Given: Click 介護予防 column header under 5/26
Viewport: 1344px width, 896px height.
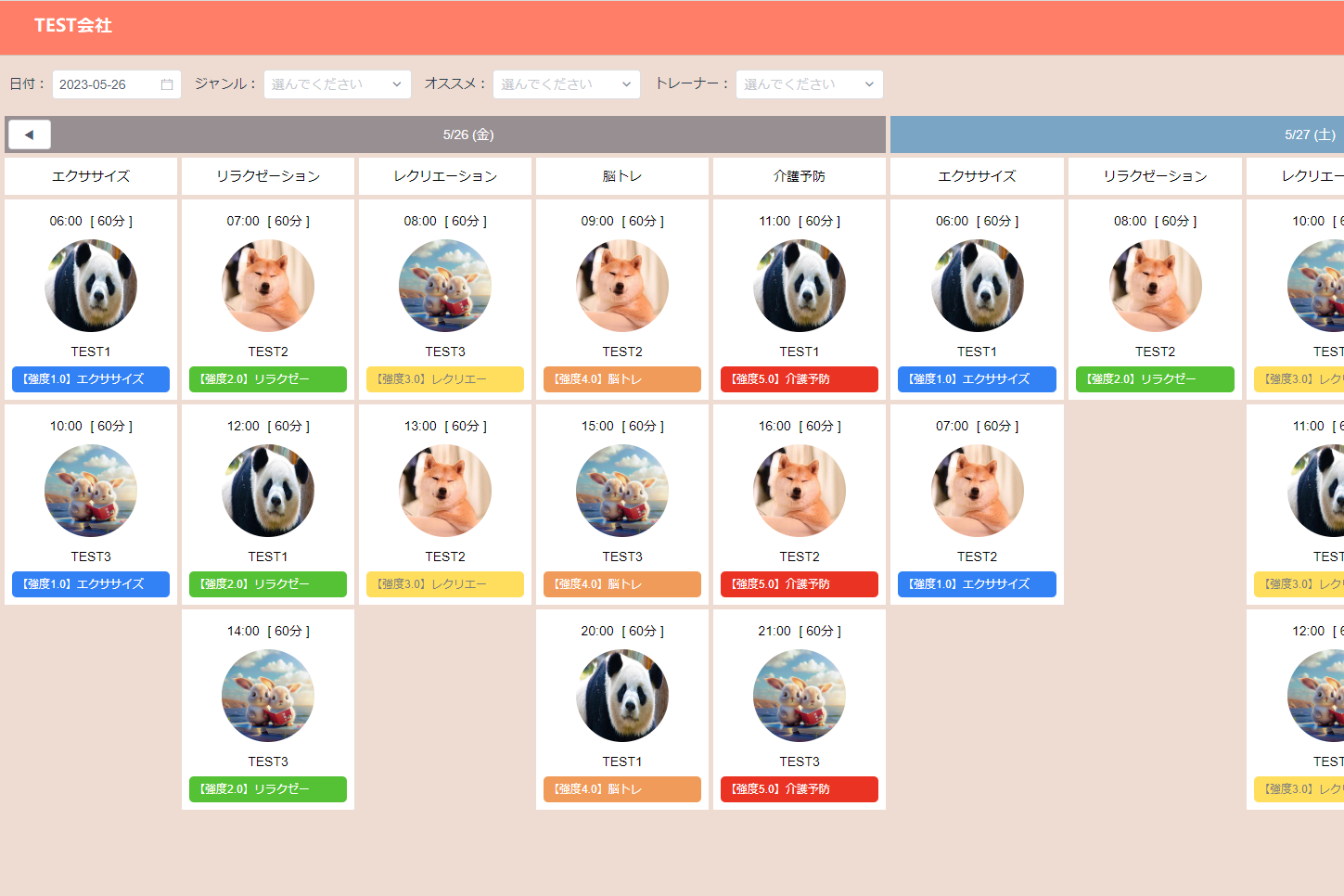Looking at the screenshot, I should [x=800, y=176].
